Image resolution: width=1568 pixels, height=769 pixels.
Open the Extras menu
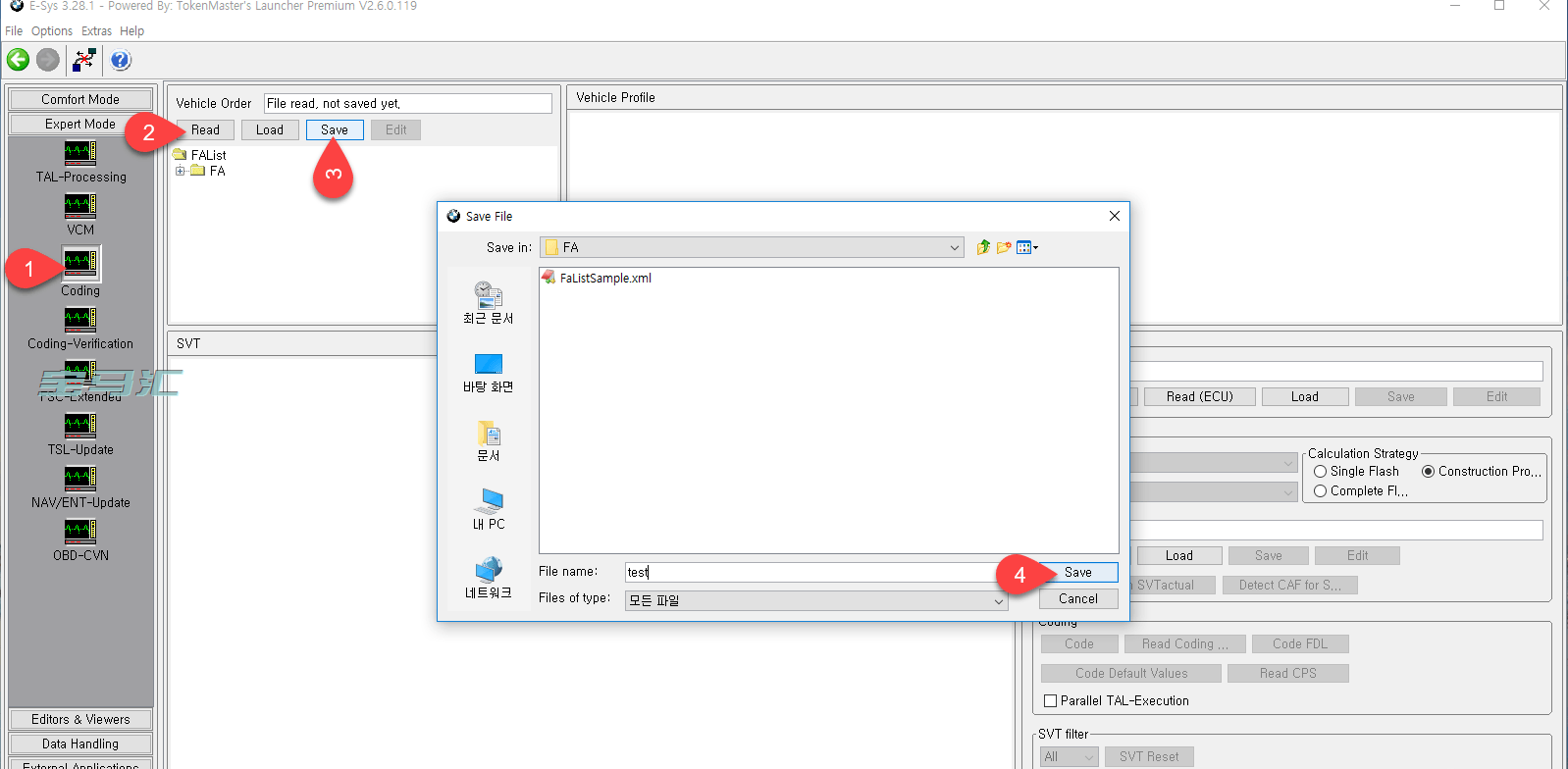[96, 31]
